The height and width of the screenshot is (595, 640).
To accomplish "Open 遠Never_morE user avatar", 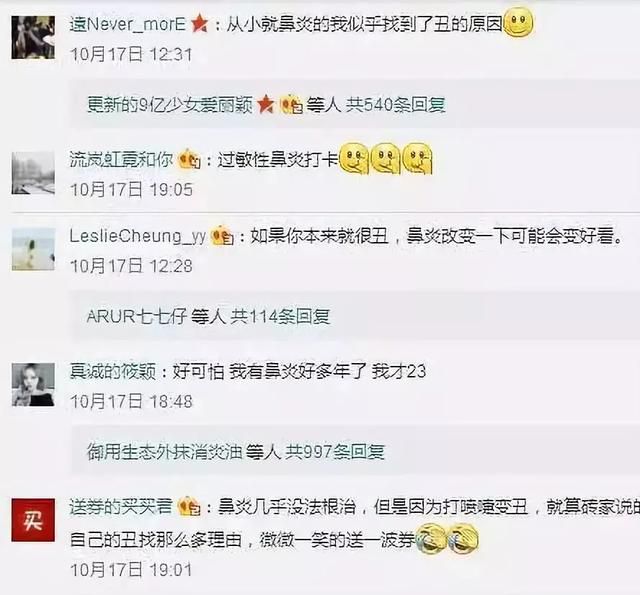I will tap(33, 38).
